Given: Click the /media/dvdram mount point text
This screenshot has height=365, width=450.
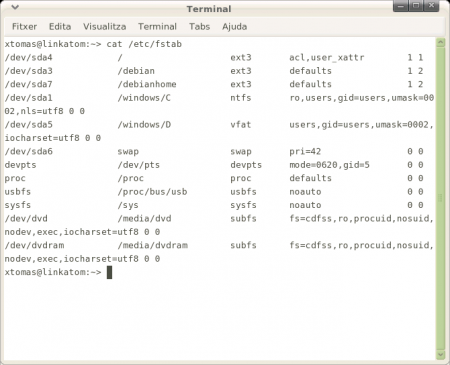Looking at the screenshot, I should tap(153, 245).
